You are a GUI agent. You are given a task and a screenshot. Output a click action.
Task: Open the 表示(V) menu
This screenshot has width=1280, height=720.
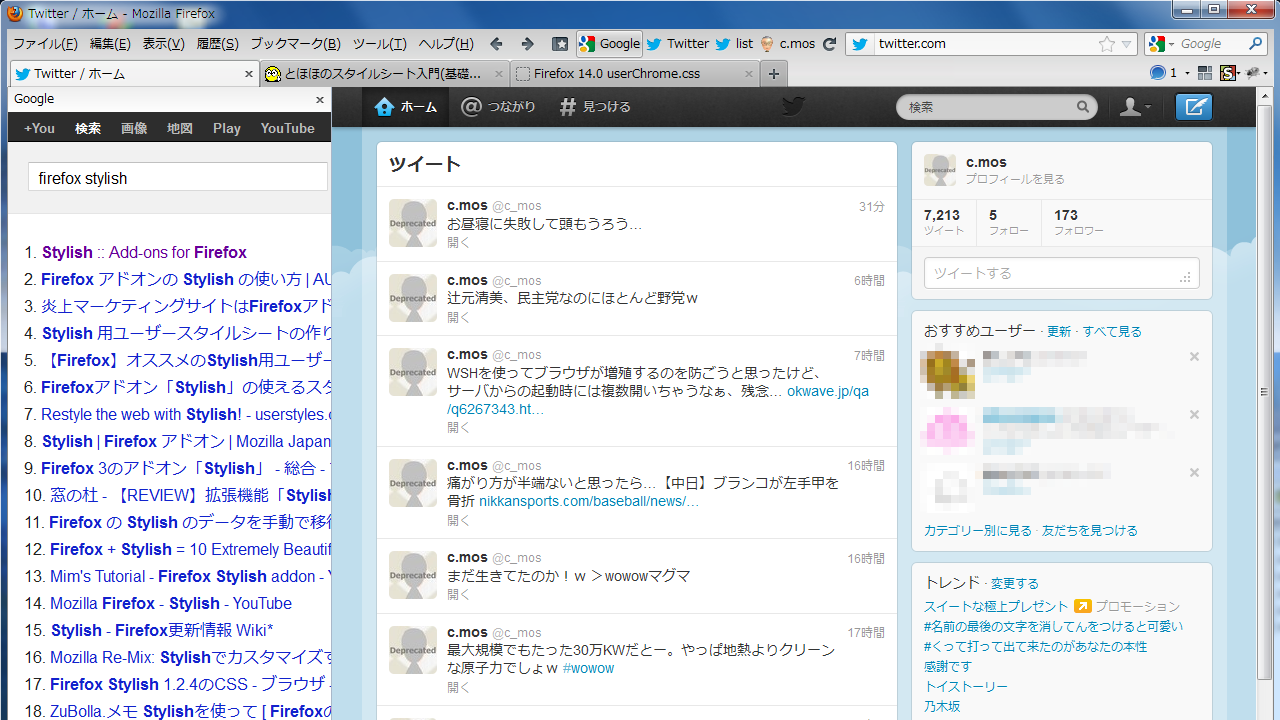click(163, 44)
